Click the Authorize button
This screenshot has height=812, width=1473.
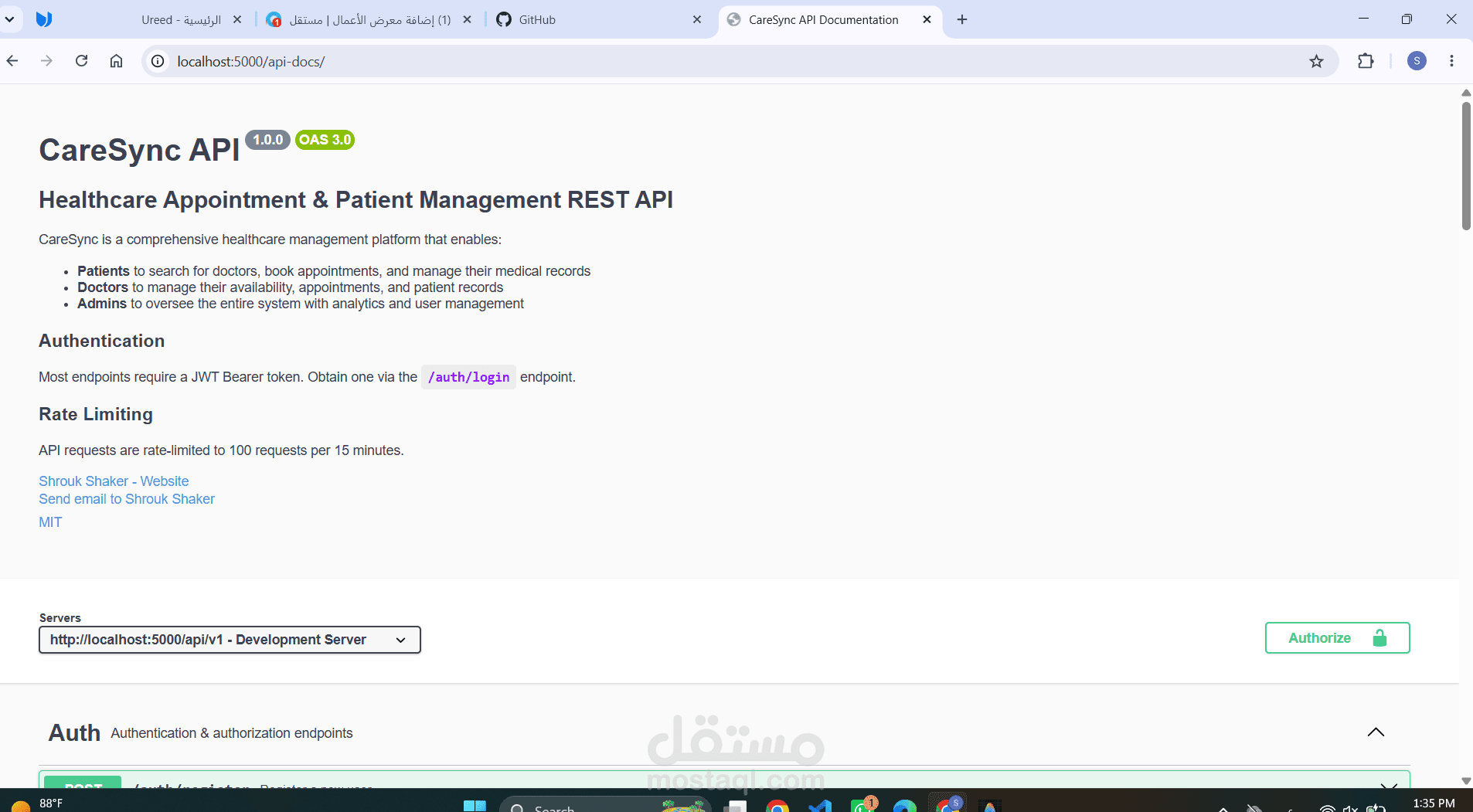1337,638
